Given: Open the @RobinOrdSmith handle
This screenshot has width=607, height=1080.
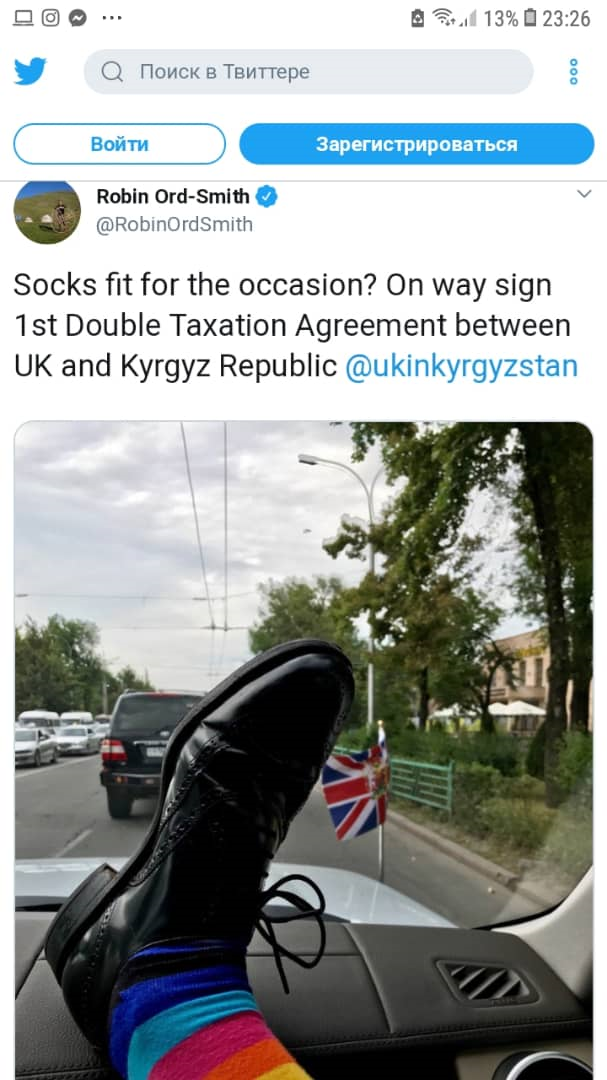Looking at the screenshot, I should 174,225.
